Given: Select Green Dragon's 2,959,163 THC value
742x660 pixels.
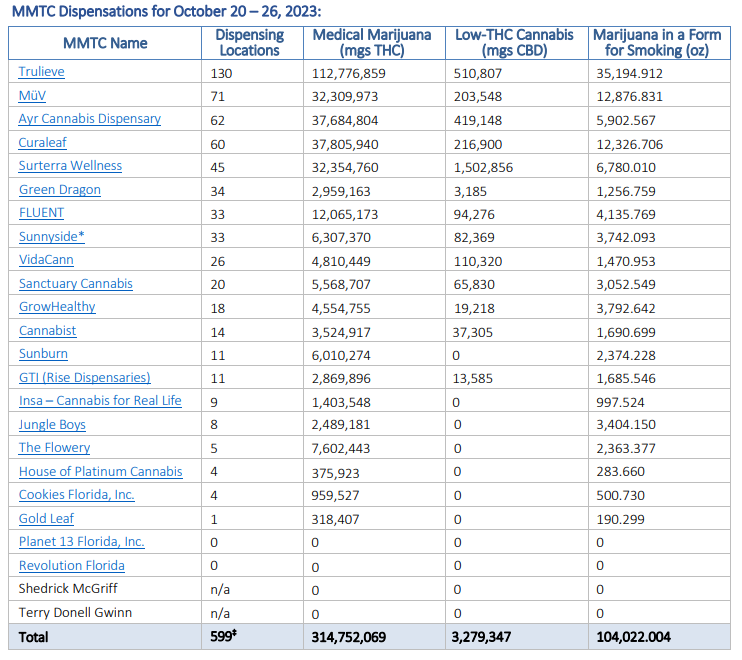Looking at the screenshot, I should [341, 192].
